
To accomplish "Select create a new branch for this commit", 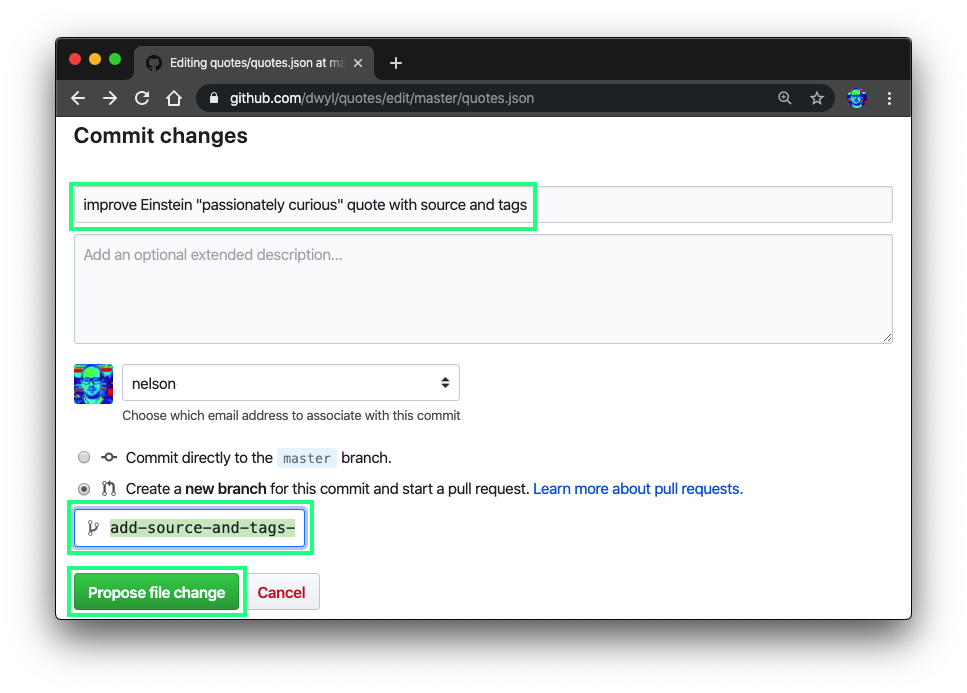I will [84, 488].
